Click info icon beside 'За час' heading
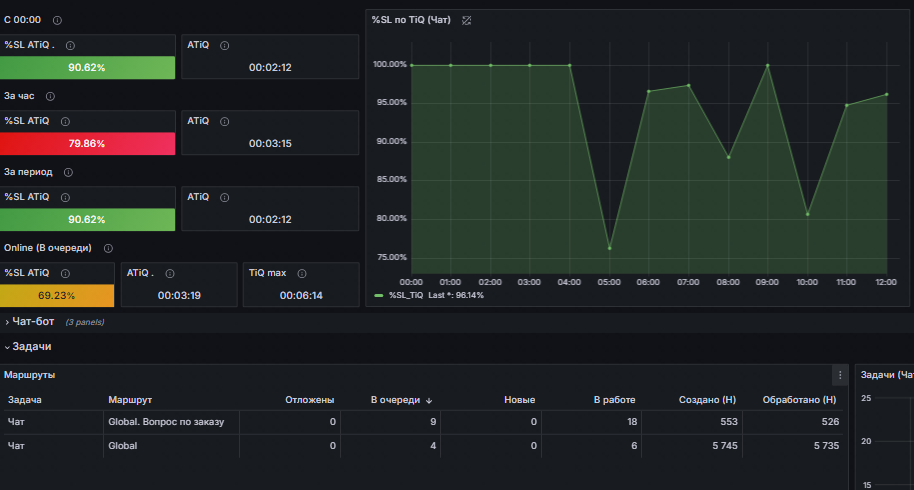The width and height of the screenshot is (914, 490). tap(50, 96)
